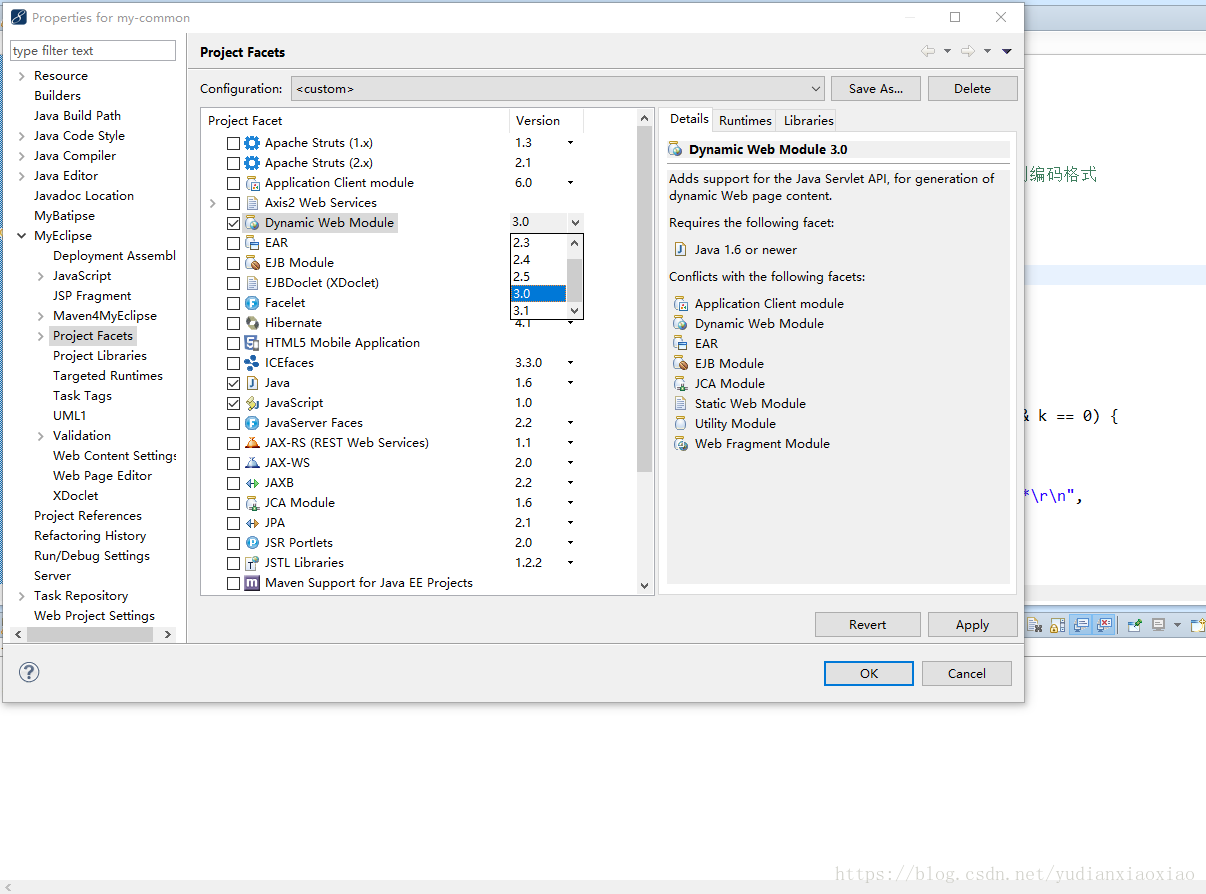Viewport: 1206px width, 894px height.
Task: Select Java Build Path in the tree
Action: (77, 116)
